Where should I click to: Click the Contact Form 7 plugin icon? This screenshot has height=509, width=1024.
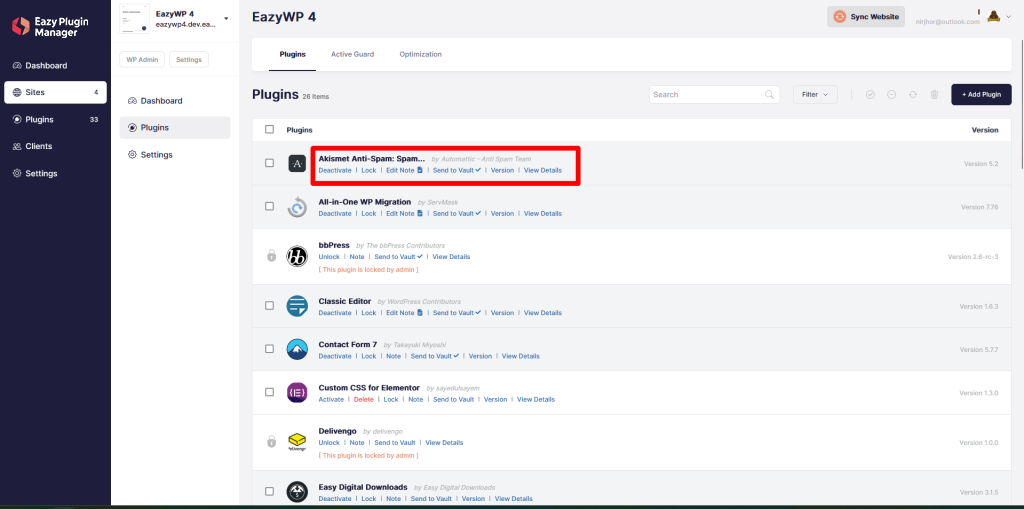pos(297,349)
